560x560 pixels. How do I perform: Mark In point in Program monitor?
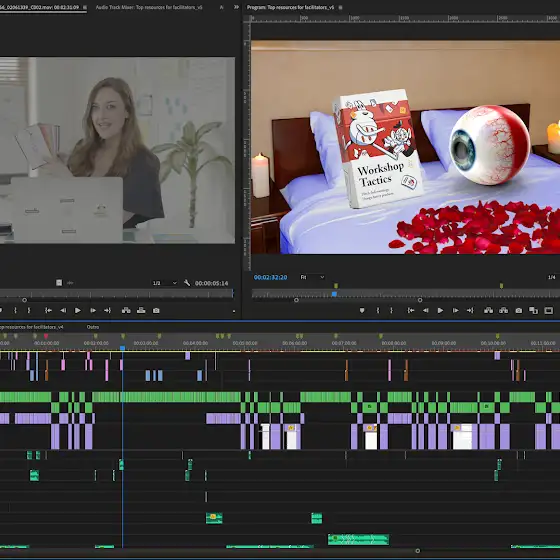(x=378, y=311)
